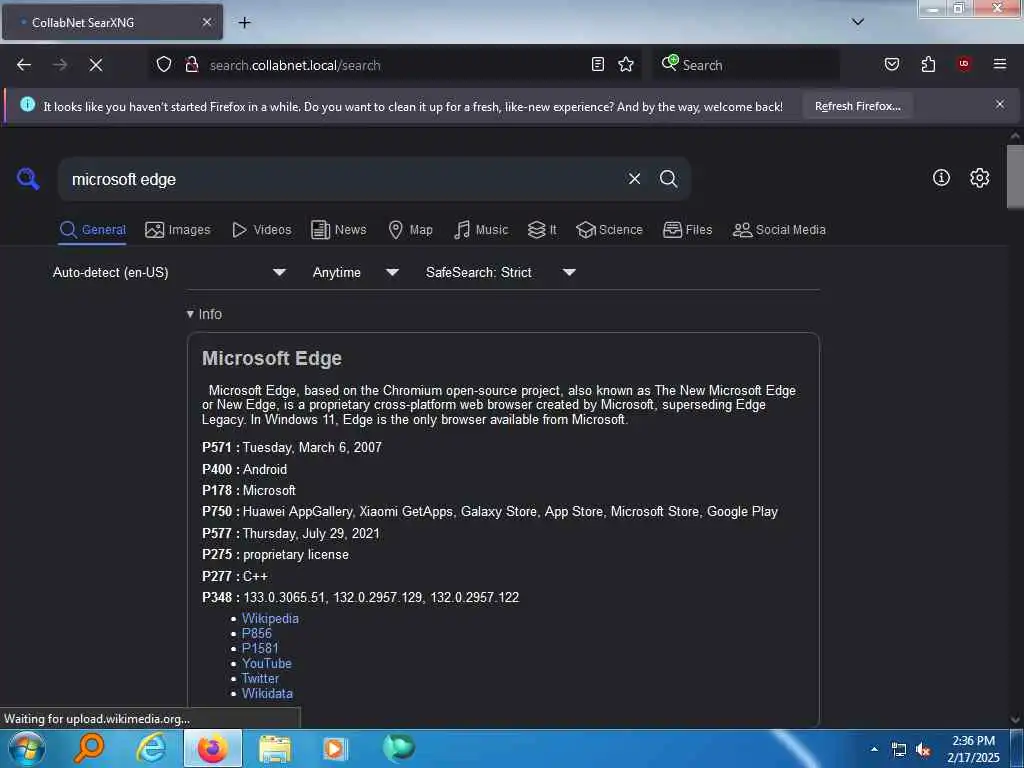The image size is (1024, 768).
Task: Close the CollabNet SearXNG tab
Action: [x=206, y=22]
